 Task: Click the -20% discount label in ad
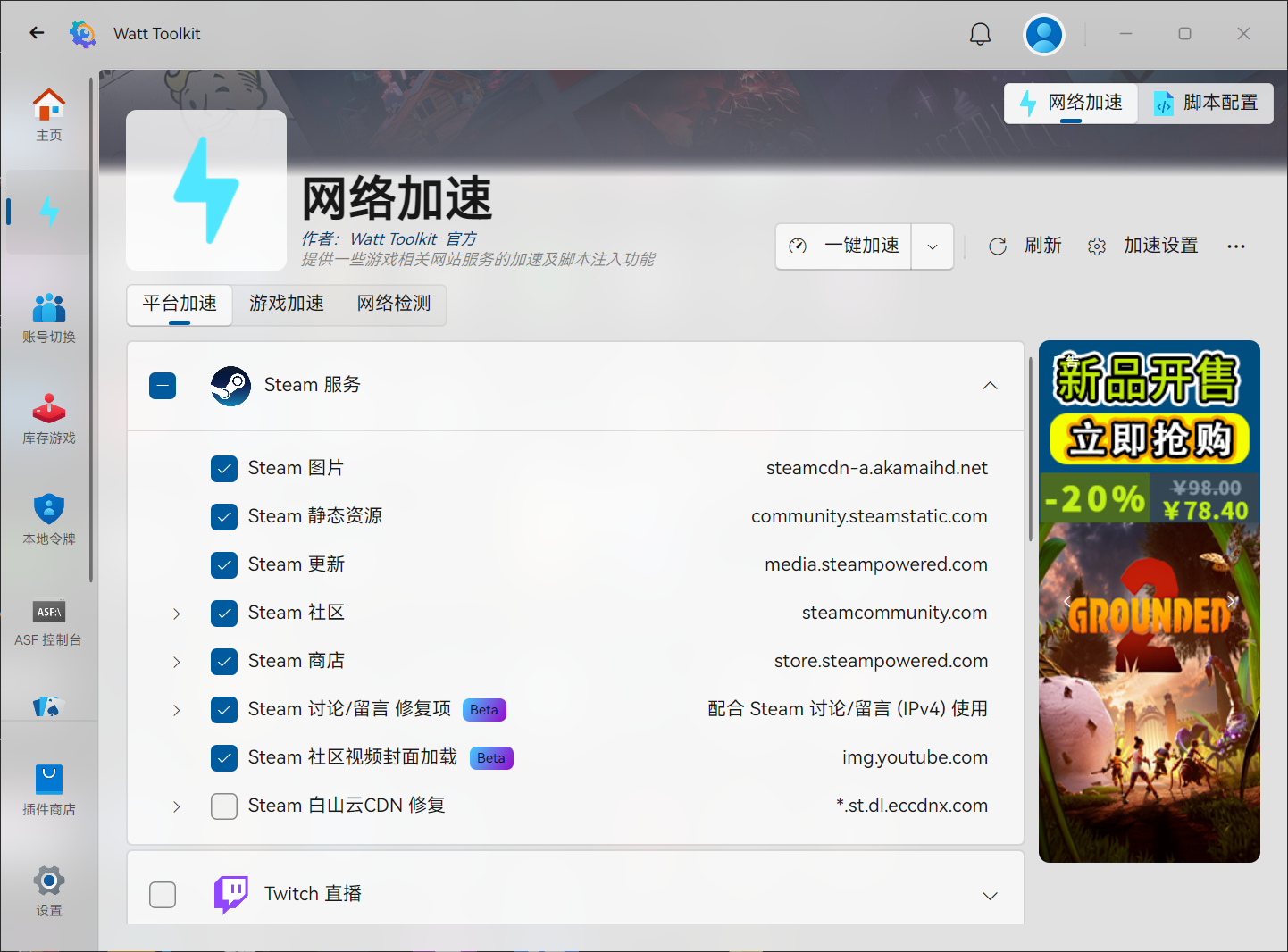1094,498
